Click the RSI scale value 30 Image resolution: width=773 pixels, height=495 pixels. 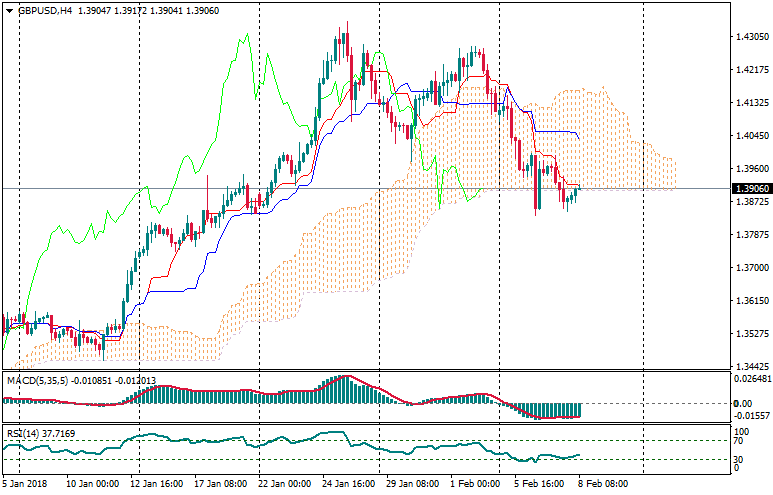(x=740, y=459)
